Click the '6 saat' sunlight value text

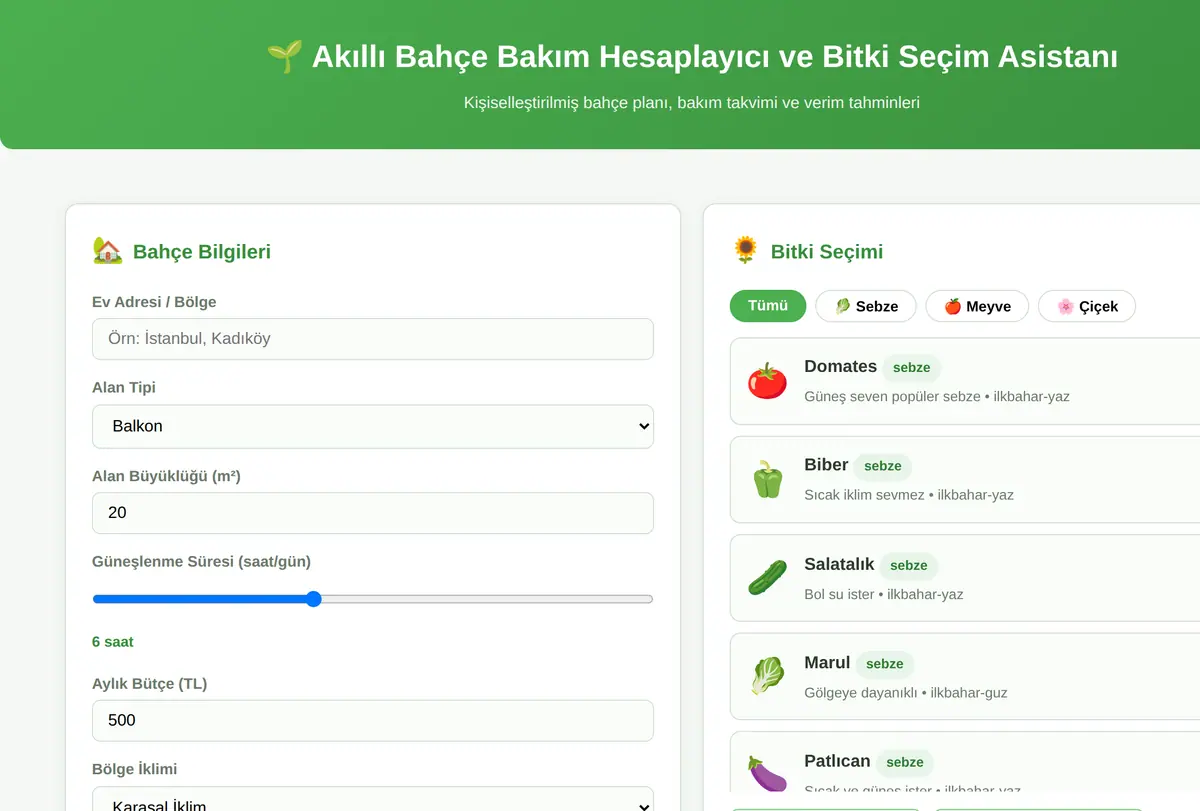click(113, 642)
